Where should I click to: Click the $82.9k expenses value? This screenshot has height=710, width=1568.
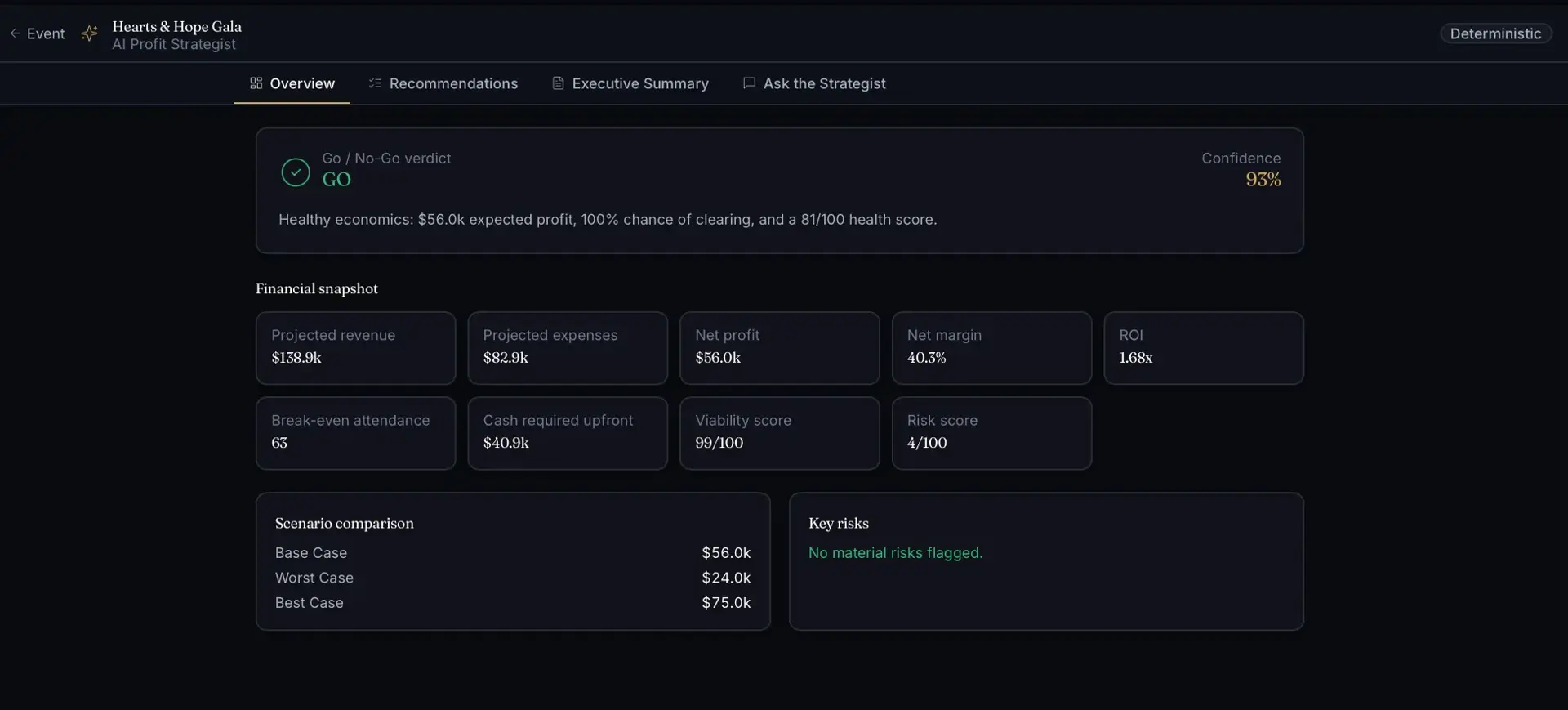[506, 358]
